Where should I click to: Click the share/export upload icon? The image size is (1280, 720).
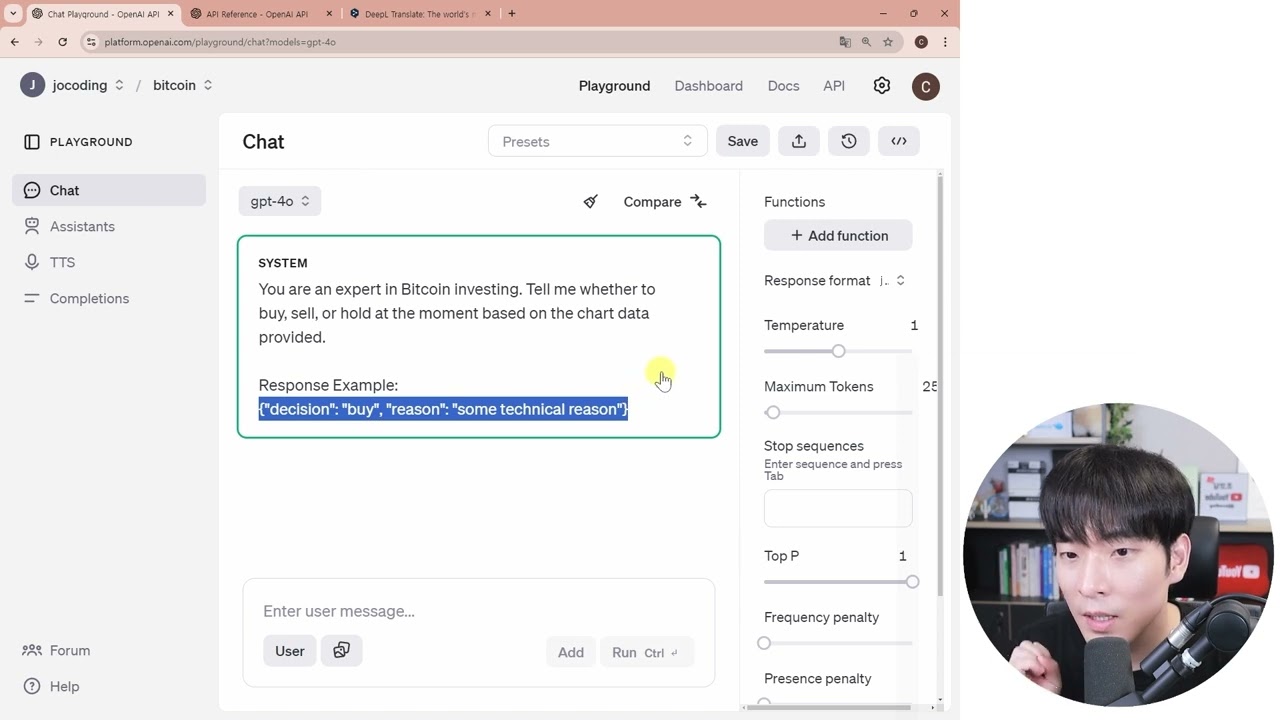click(x=799, y=141)
